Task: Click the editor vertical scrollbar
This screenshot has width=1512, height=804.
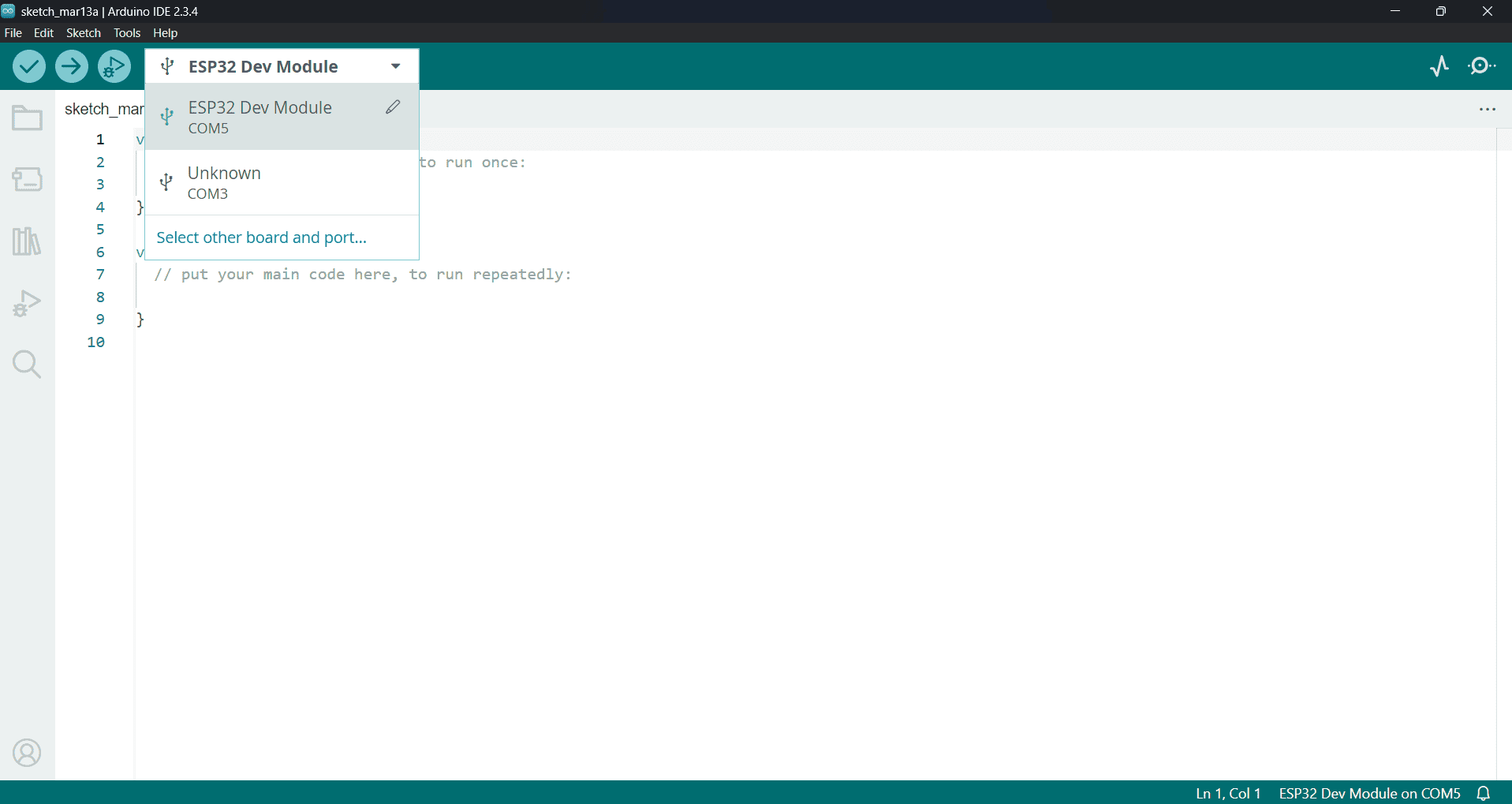Action: pos(1504,454)
